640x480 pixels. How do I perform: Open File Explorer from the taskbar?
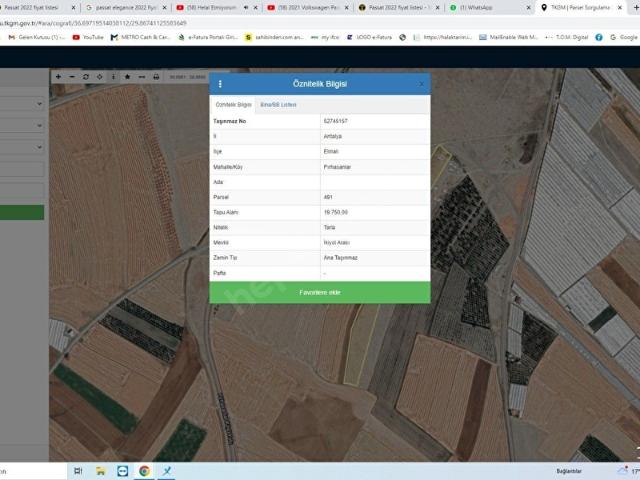(x=100, y=471)
